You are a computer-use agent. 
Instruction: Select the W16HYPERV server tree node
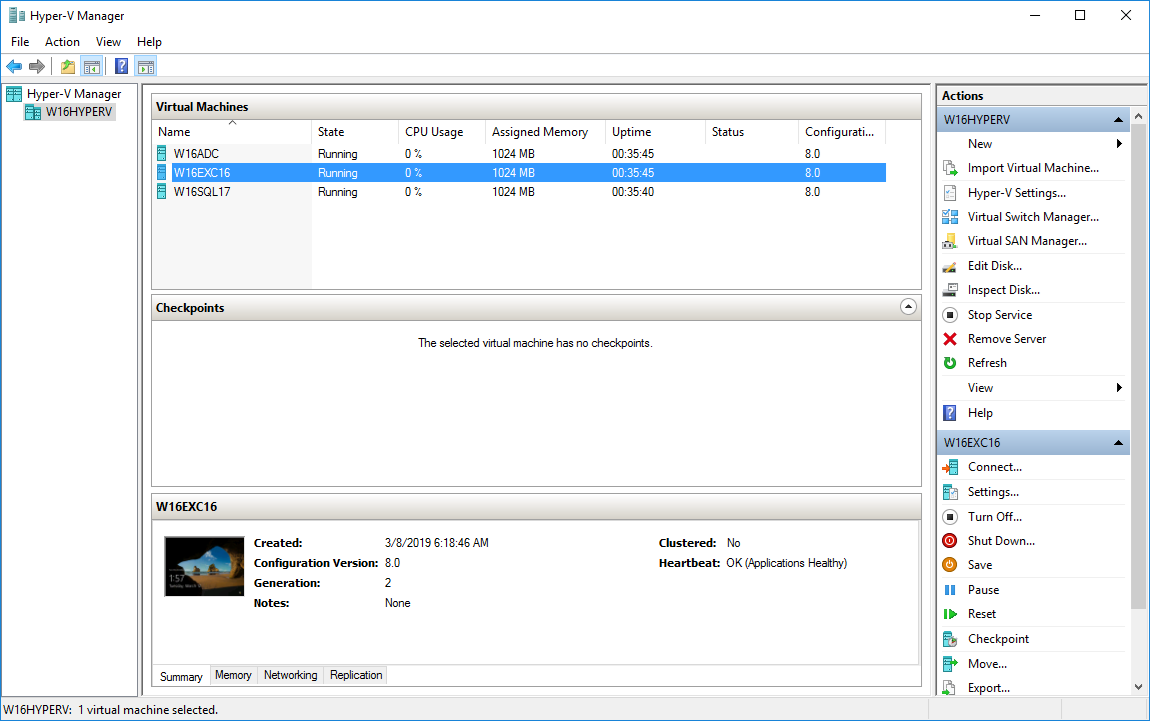click(78, 112)
